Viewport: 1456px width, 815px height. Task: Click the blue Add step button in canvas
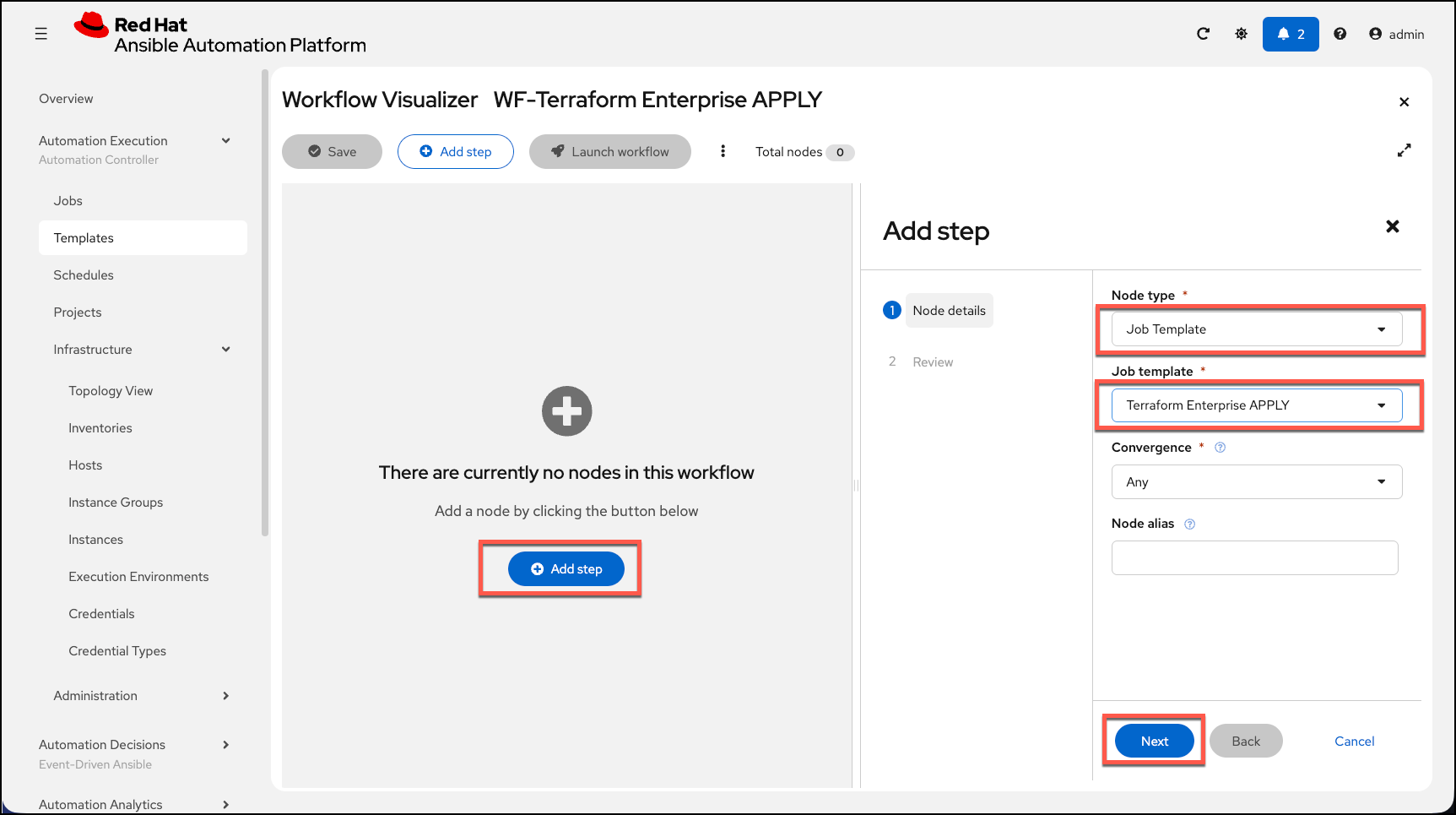tap(566, 569)
